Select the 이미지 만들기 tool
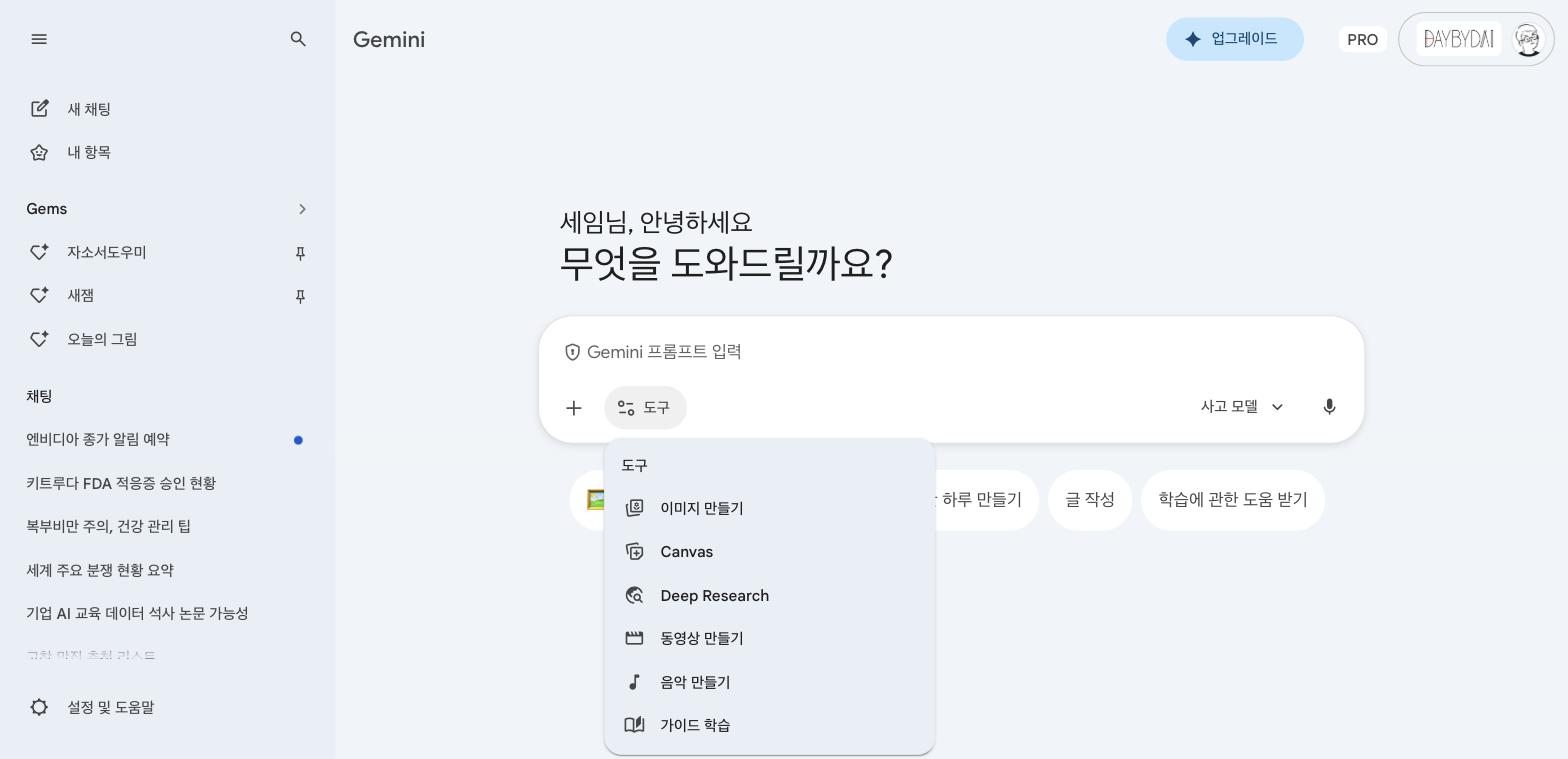Viewport: 1568px width, 759px height. 701,508
